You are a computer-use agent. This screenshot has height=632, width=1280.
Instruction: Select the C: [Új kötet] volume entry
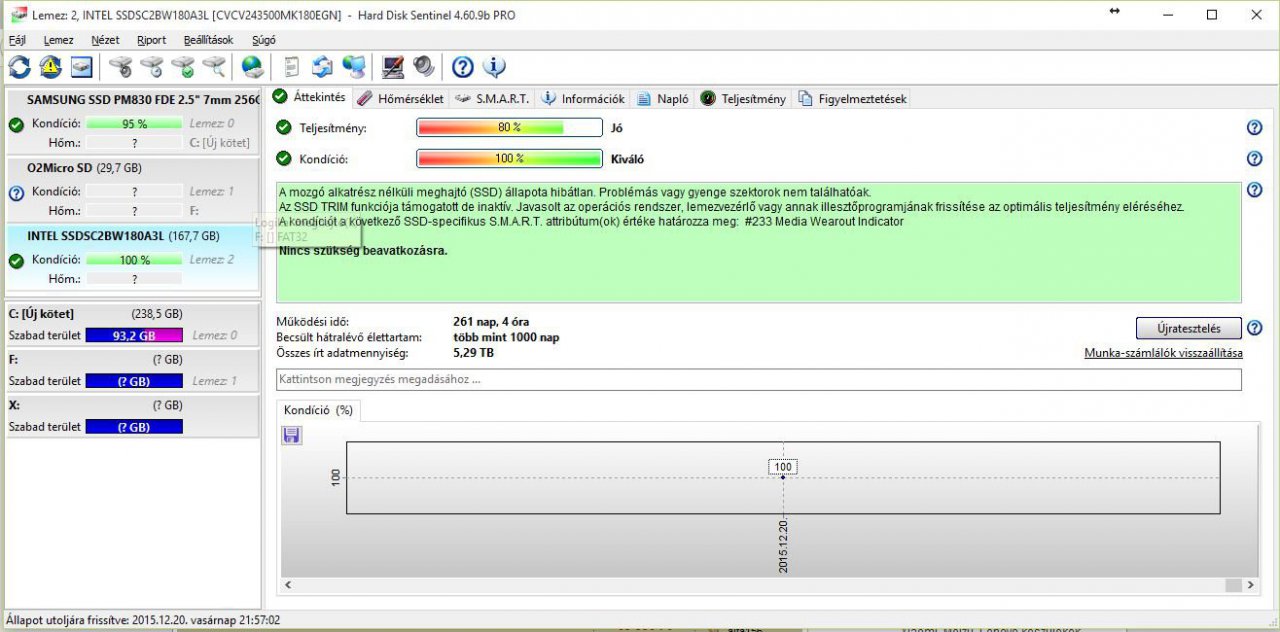[132, 325]
